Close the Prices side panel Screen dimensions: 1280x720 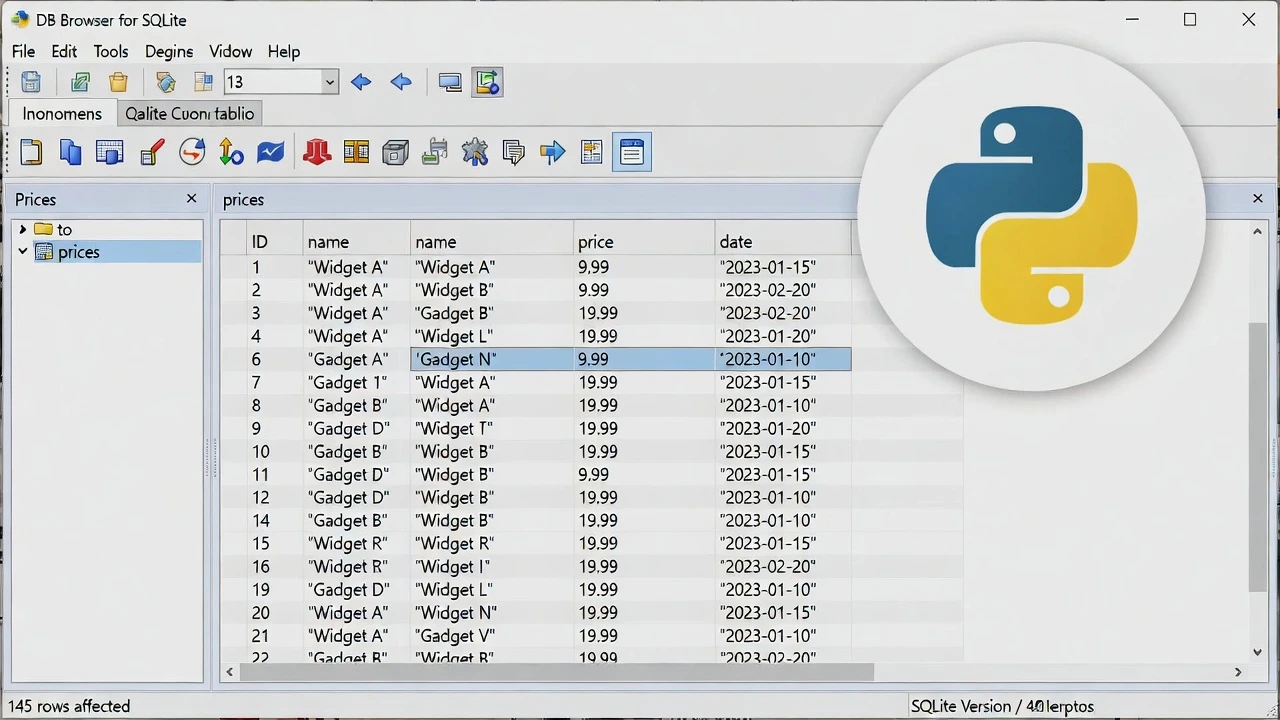(x=191, y=199)
